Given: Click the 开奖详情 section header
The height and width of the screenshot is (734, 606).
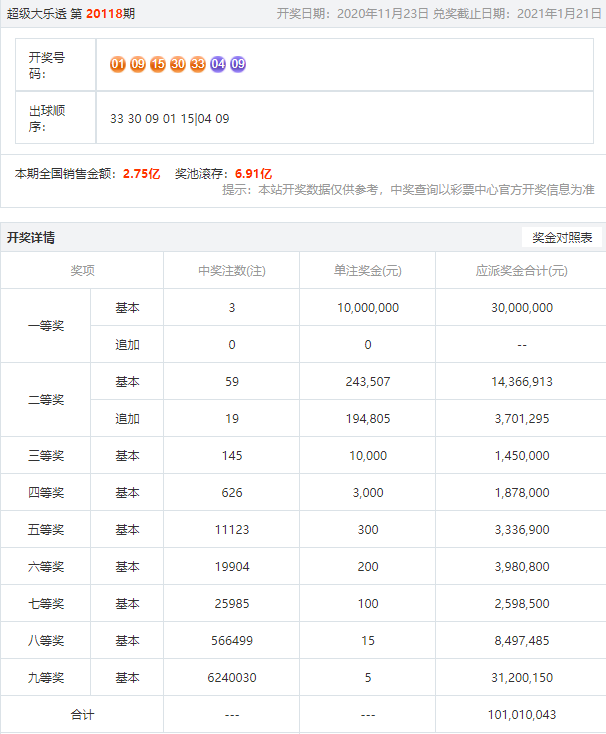Looking at the screenshot, I should point(31,238).
